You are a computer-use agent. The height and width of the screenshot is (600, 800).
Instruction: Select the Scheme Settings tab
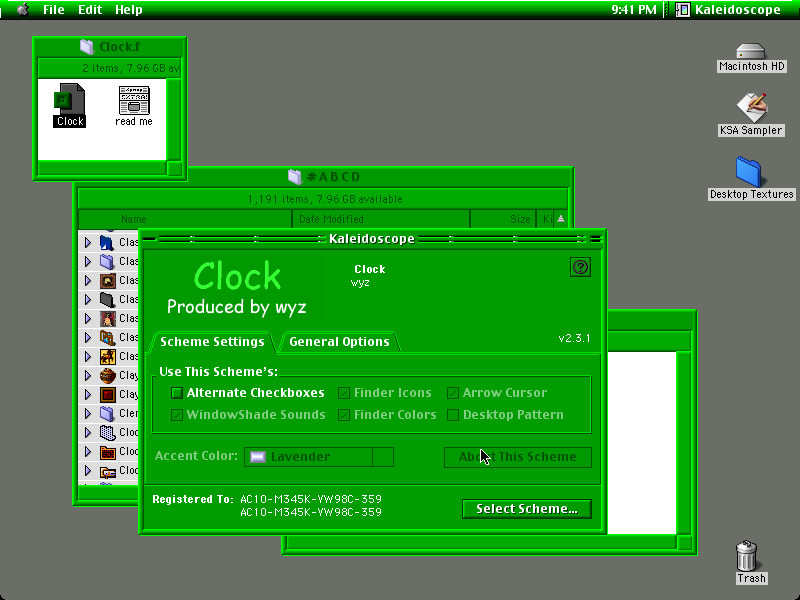(x=212, y=341)
